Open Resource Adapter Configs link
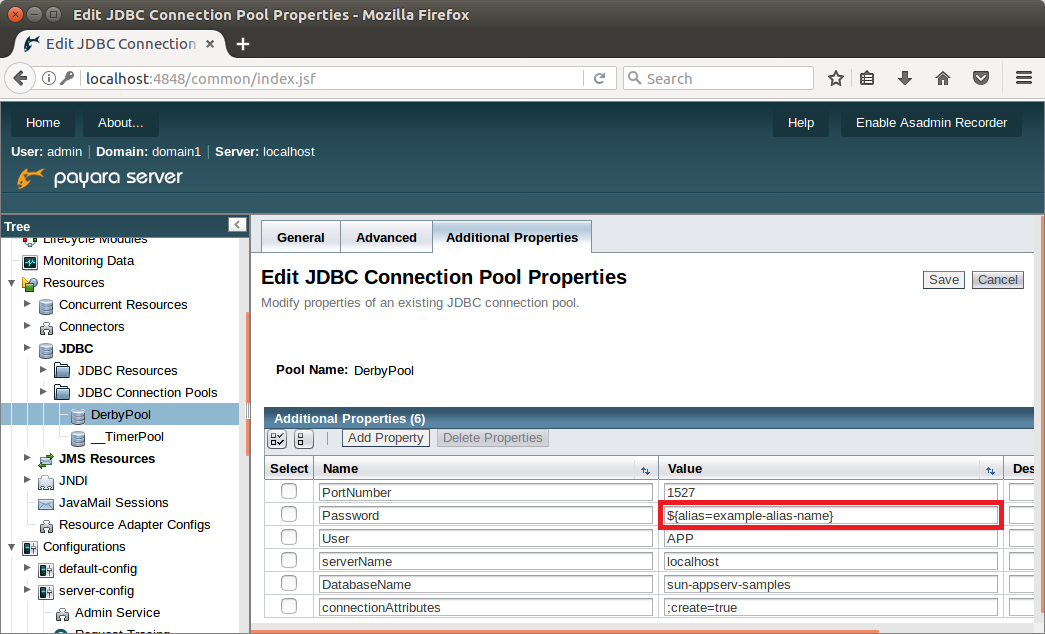 (x=135, y=525)
